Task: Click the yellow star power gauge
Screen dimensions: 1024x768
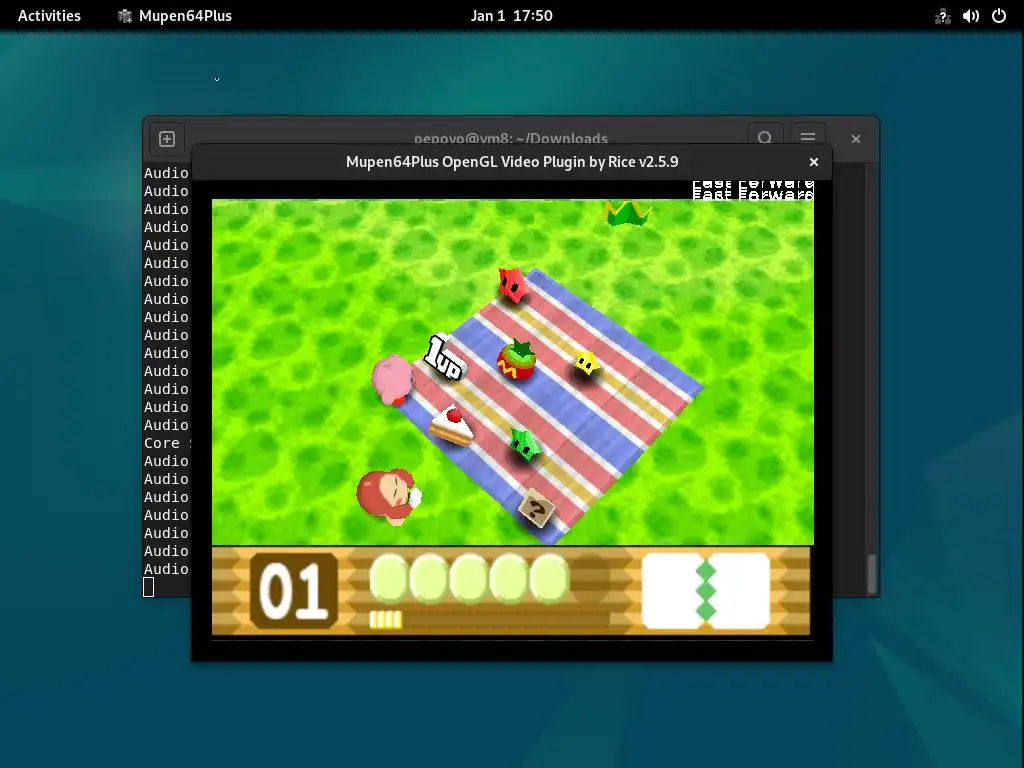Action: pyautogui.click(x=385, y=619)
